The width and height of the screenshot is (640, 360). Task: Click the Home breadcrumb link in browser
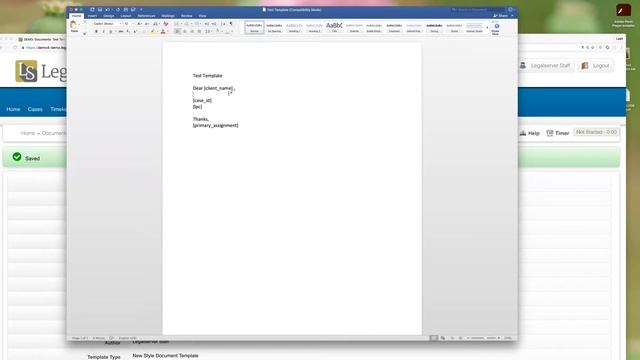28,133
